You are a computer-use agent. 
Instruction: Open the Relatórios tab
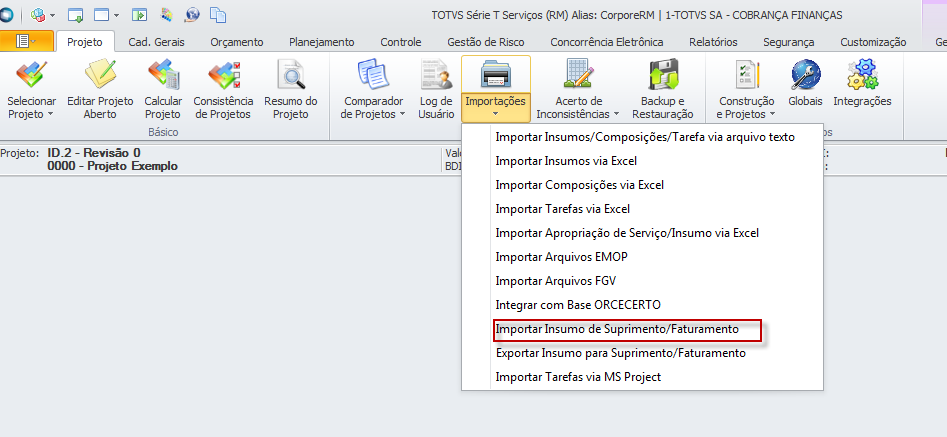tap(713, 42)
